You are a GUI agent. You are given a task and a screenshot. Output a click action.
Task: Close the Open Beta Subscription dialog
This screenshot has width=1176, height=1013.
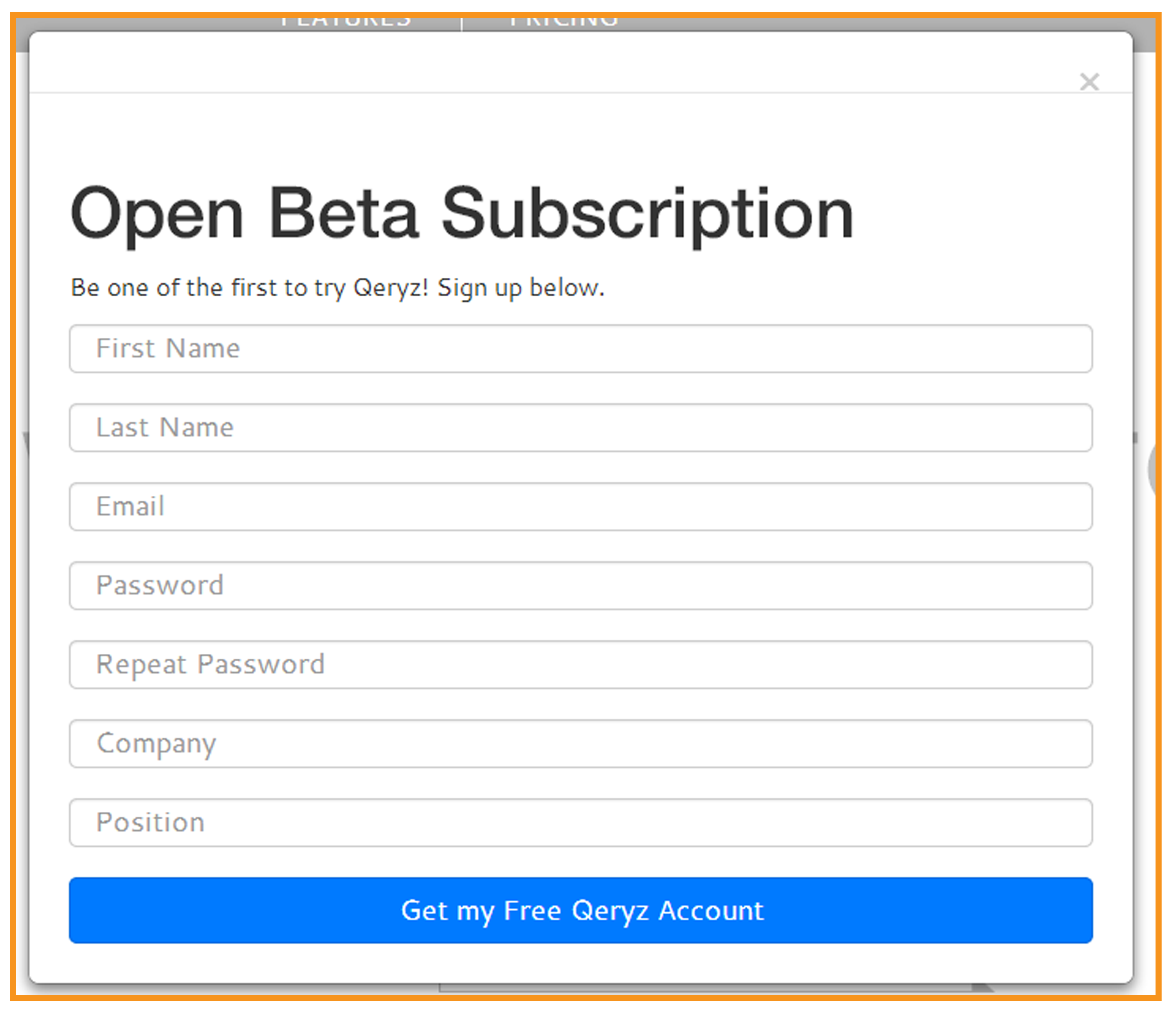pyautogui.click(x=1089, y=82)
